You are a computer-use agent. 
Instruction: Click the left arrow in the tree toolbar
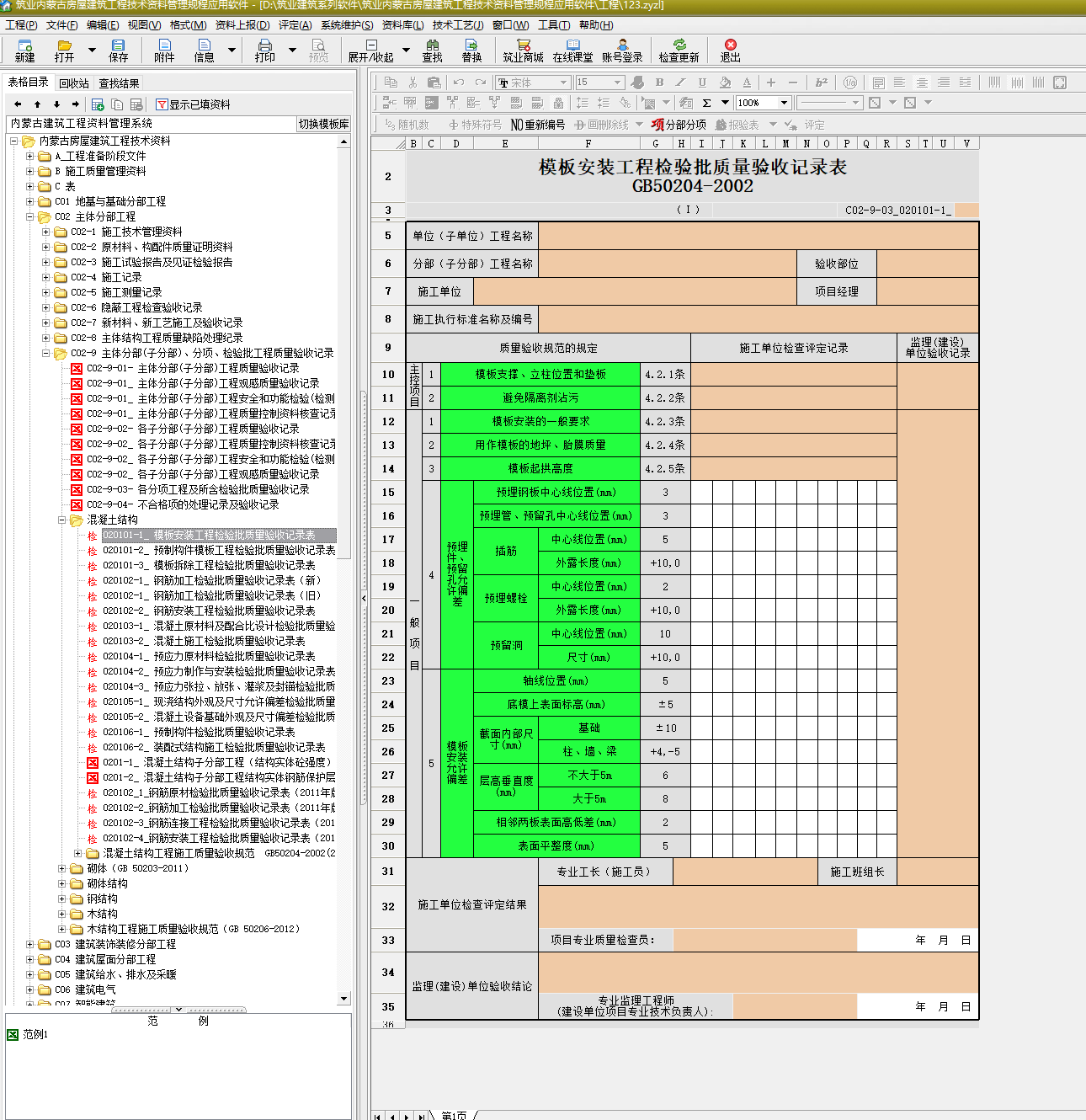point(18,104)
